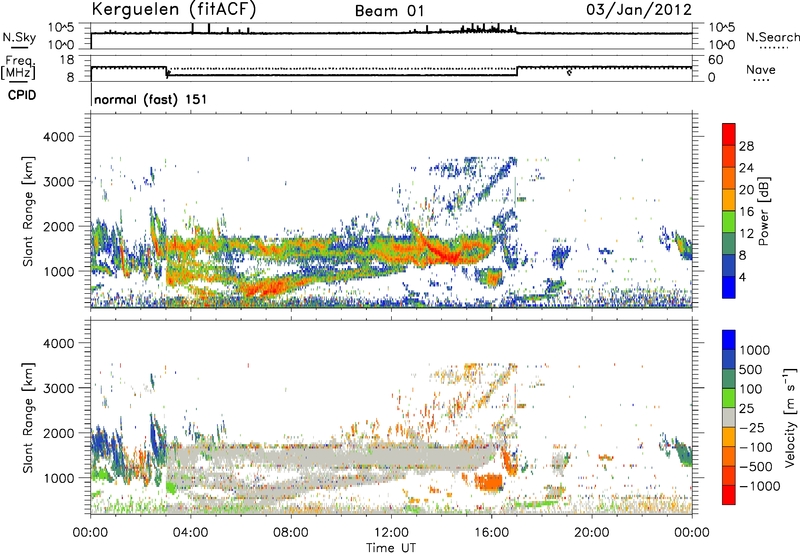The width and height of the screenshot is (800, 554).
Task: Click the velocity panel 'Slant Range [km]' label
Action: [28, 417]
